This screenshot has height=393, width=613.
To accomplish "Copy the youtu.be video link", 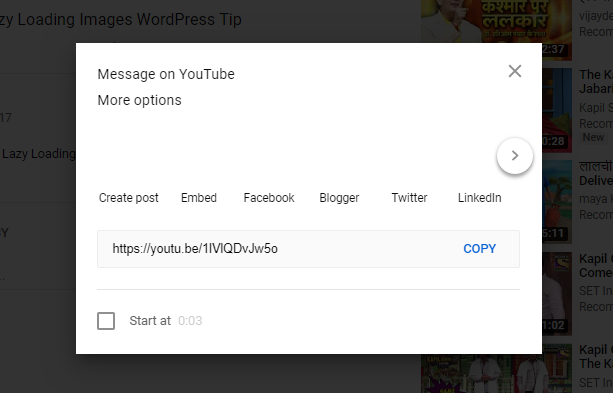I will [480, 249].
